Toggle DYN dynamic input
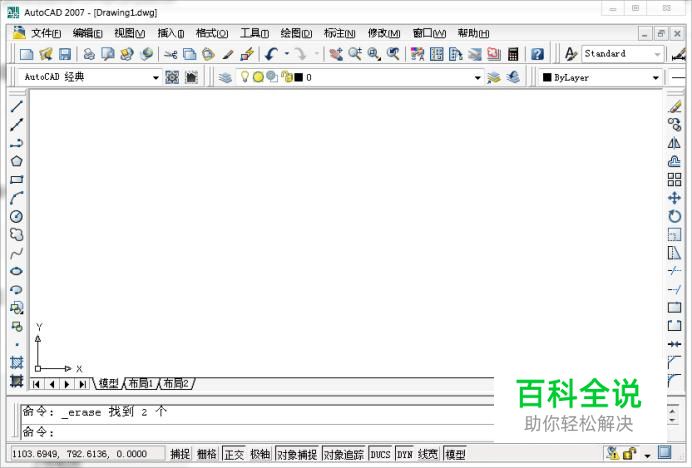The width and height of the screenshot is (692, 468). tap(405, 454)
